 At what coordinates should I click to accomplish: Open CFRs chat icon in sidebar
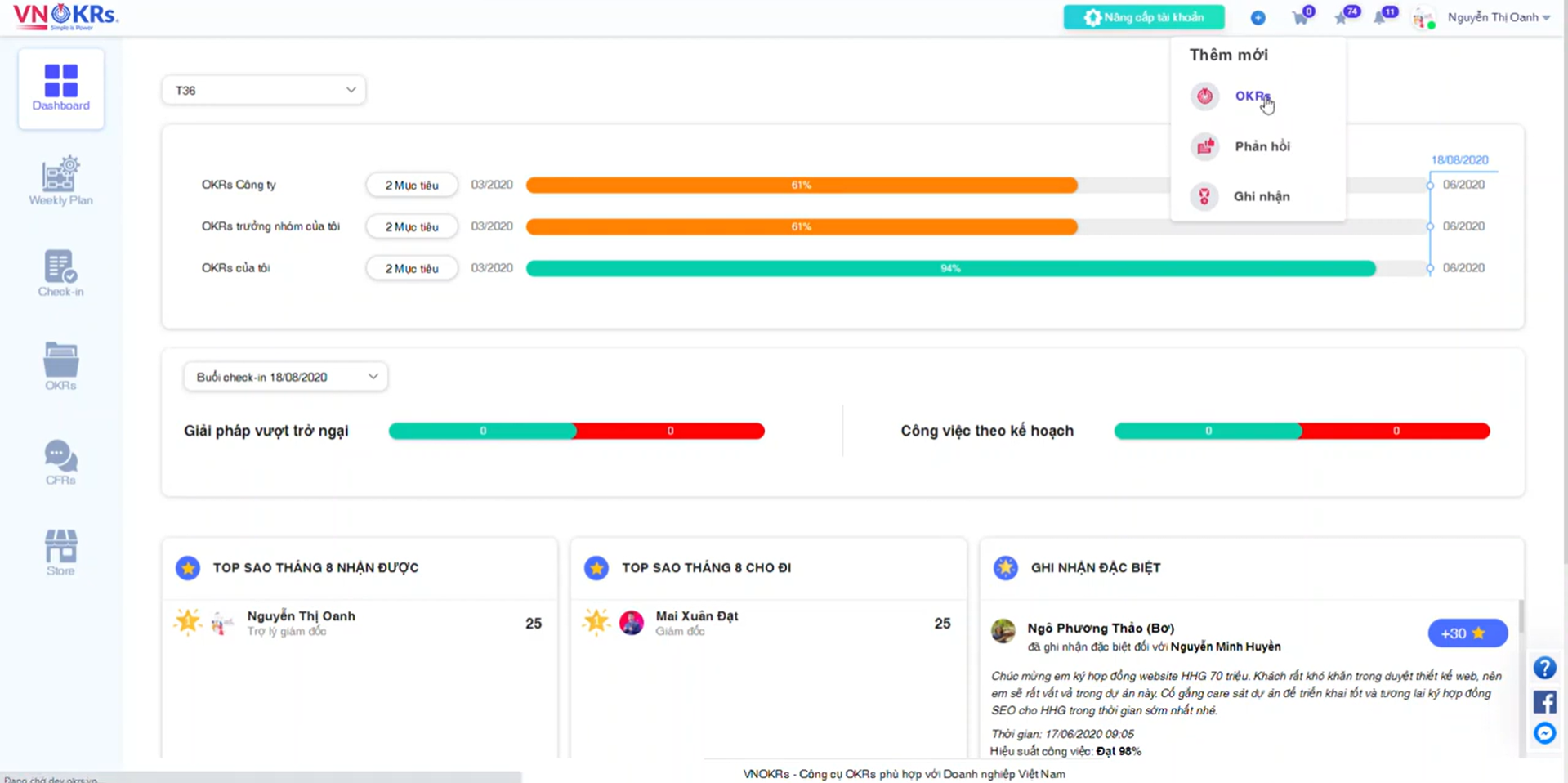pyautogui.click(x=60, y=462)
